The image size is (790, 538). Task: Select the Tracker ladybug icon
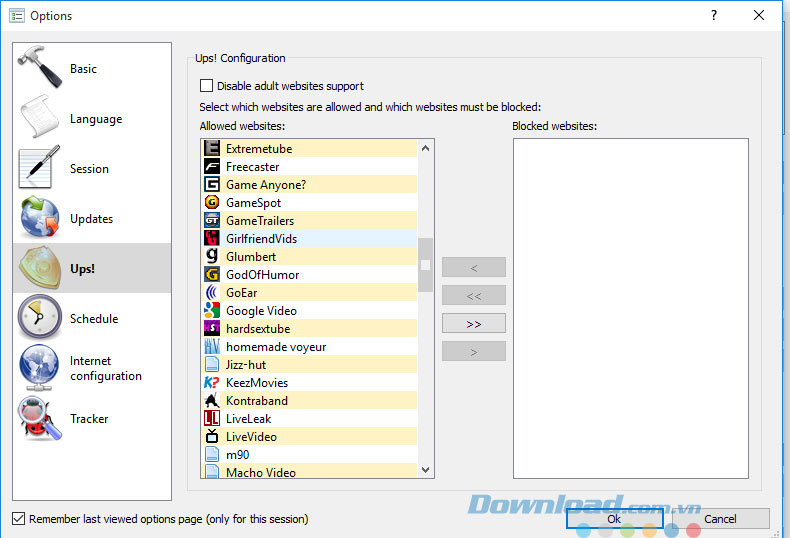click(x=39, y=418)
